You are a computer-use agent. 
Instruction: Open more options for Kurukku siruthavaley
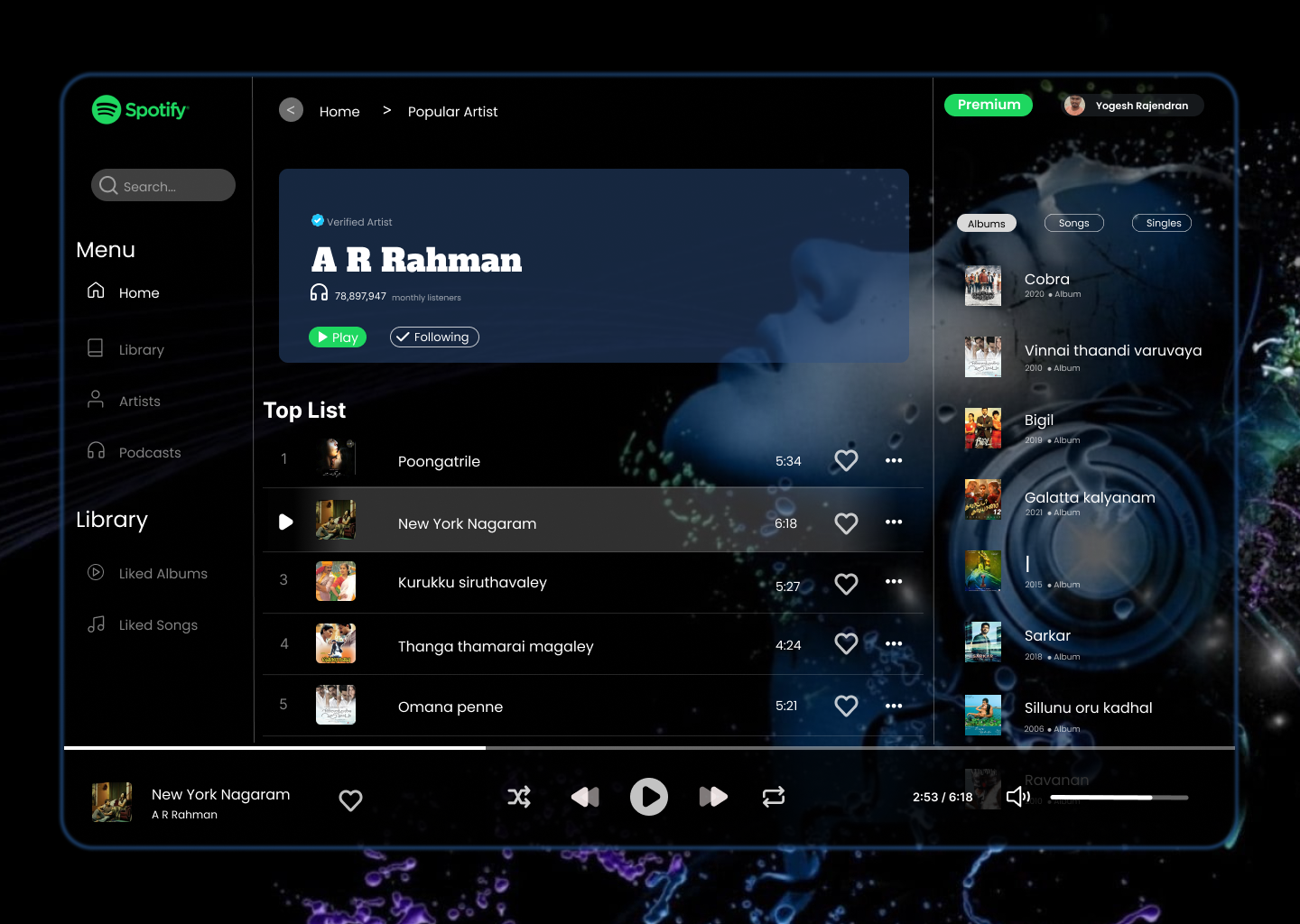(894, 581)
